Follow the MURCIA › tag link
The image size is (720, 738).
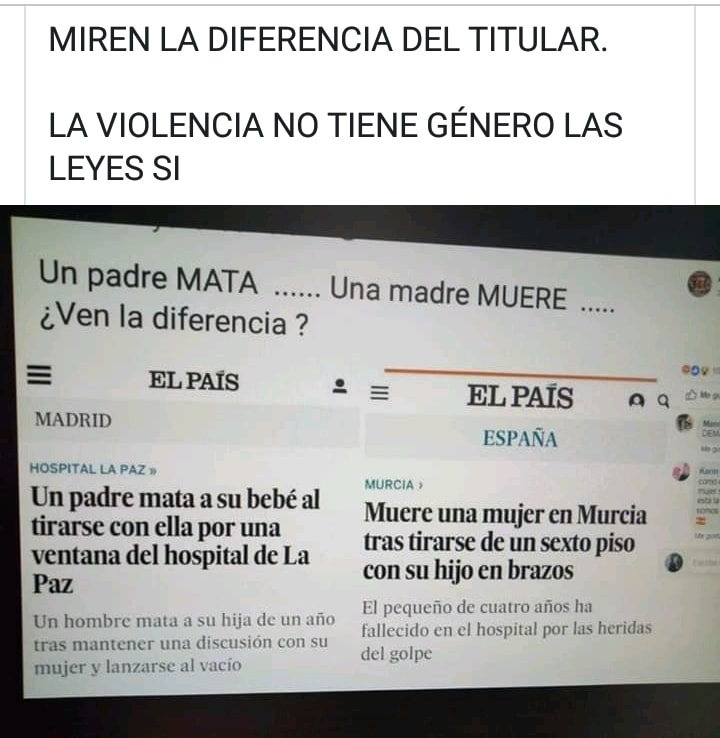coord(393,484)
